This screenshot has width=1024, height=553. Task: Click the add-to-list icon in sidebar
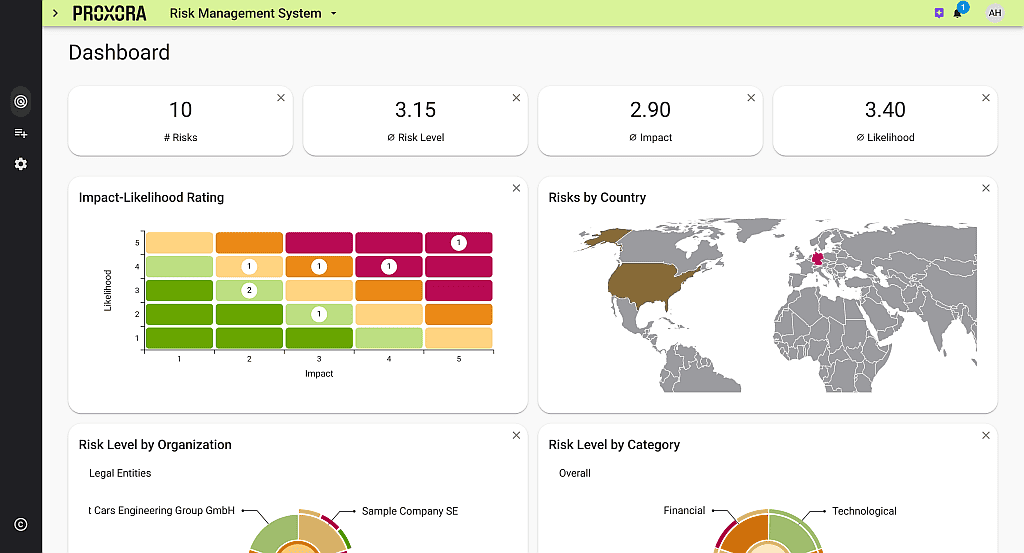[20, 133]
